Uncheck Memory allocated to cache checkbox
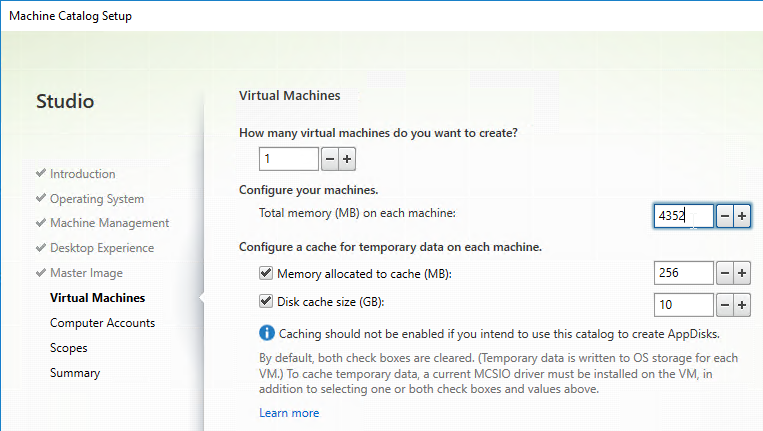The height and width of the screenshot is (431, 763). coord(266,273)
